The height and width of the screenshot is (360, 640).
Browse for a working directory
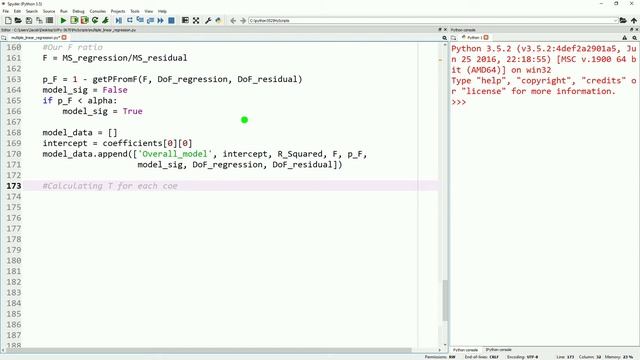pyautogui.click(x=623, y=20)
